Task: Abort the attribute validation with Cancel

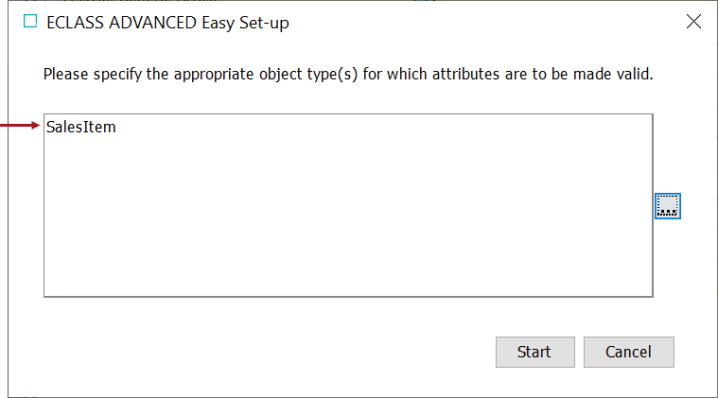Action: click(x=629, y=352)
